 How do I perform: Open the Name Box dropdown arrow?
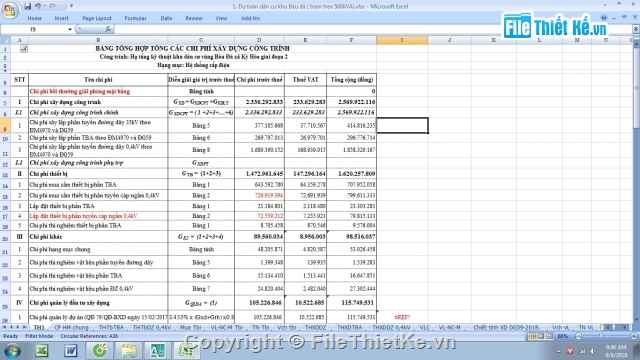pyautogui.click(x=70, y=29)
